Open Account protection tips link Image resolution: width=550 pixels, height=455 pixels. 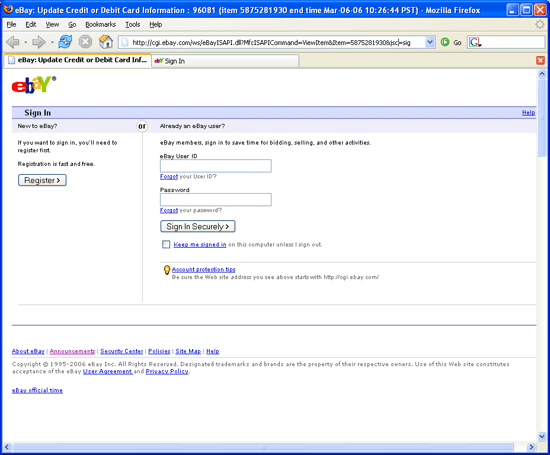click(x=203, y=269)
